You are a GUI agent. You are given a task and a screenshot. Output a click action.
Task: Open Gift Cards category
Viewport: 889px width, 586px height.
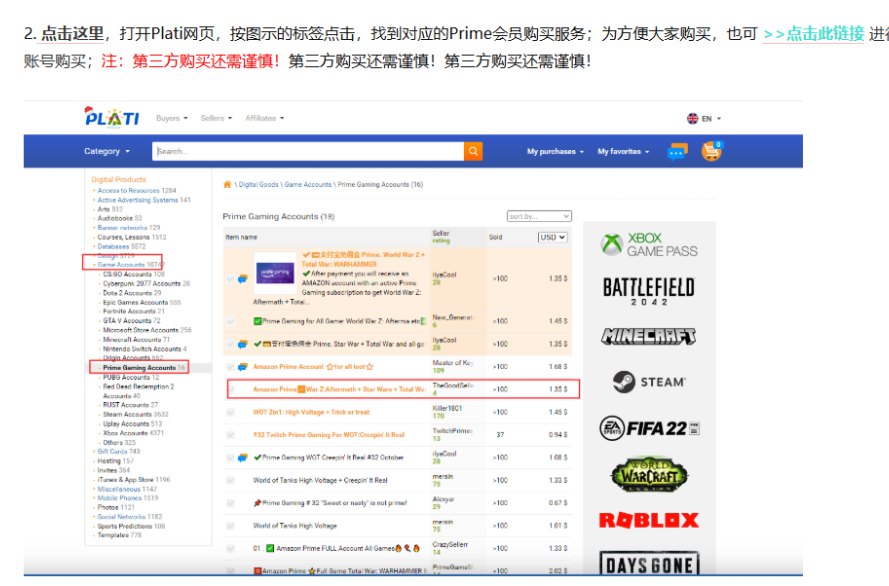tap(112, 452)
